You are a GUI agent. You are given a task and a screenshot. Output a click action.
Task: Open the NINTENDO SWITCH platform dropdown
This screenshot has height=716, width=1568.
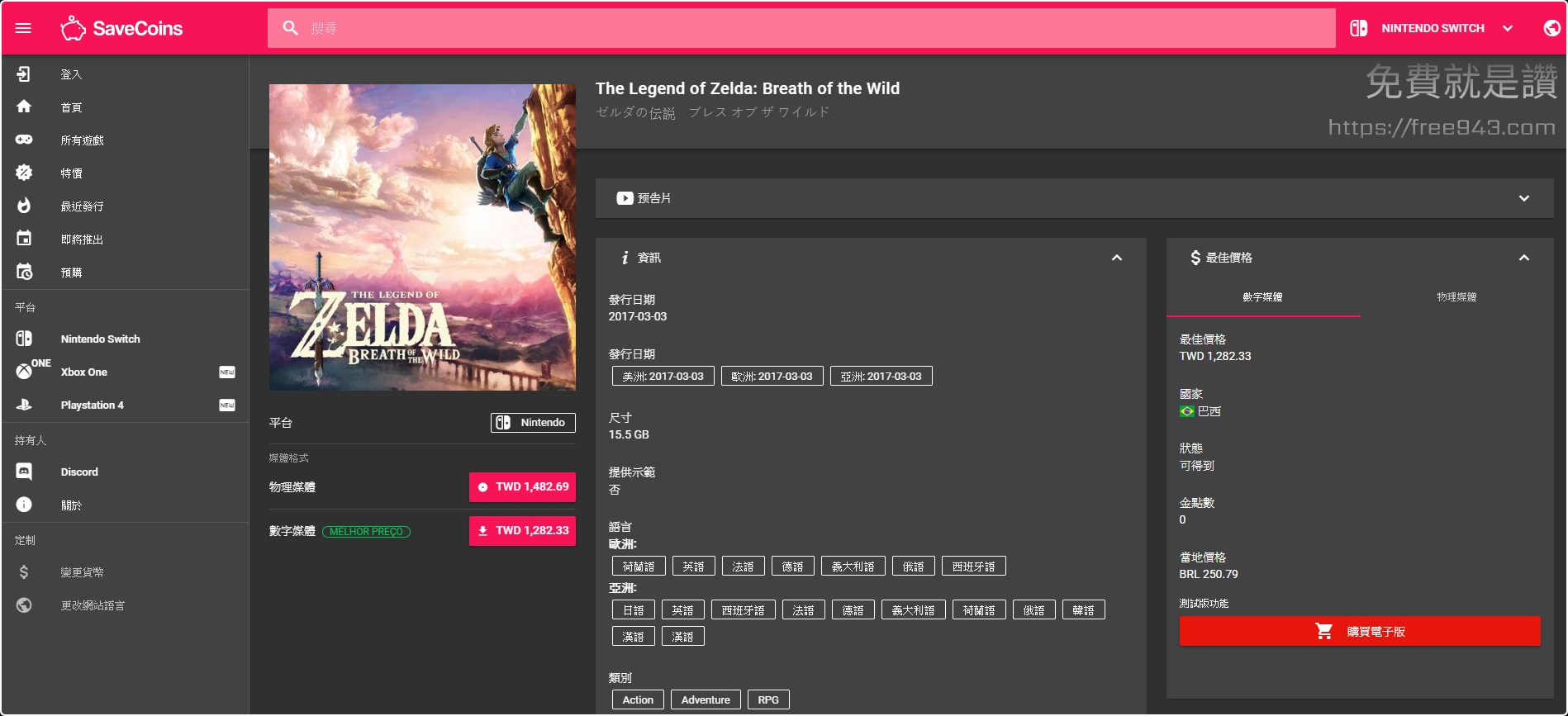pyautogui.click(x=1433, y=28)
